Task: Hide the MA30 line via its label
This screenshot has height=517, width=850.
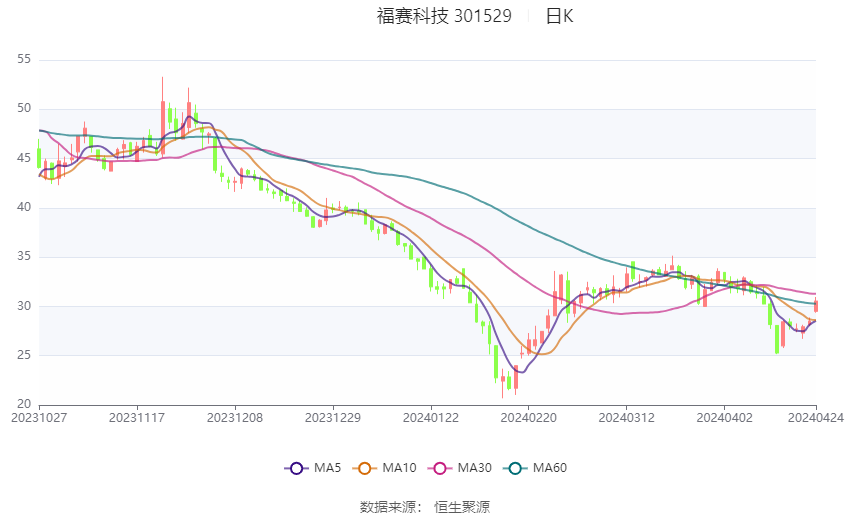Action: (475, 468)
